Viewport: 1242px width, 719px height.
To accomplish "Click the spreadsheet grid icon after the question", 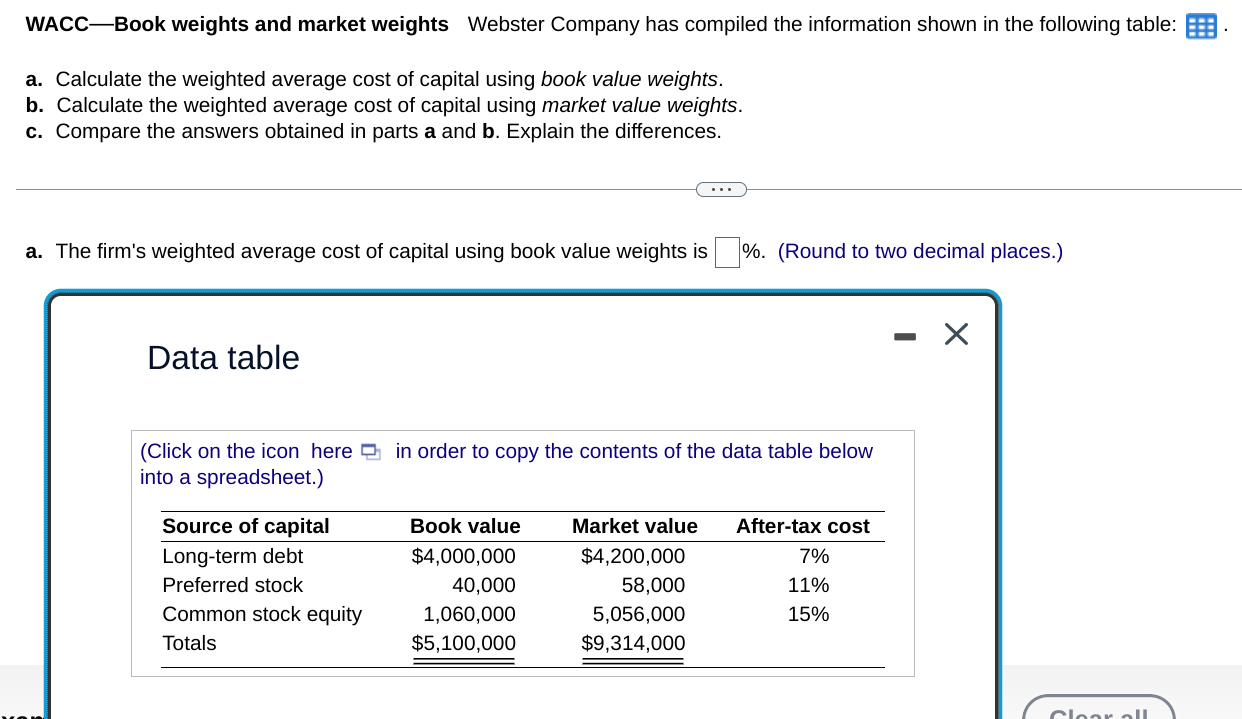I will (x=1200, y=27).
